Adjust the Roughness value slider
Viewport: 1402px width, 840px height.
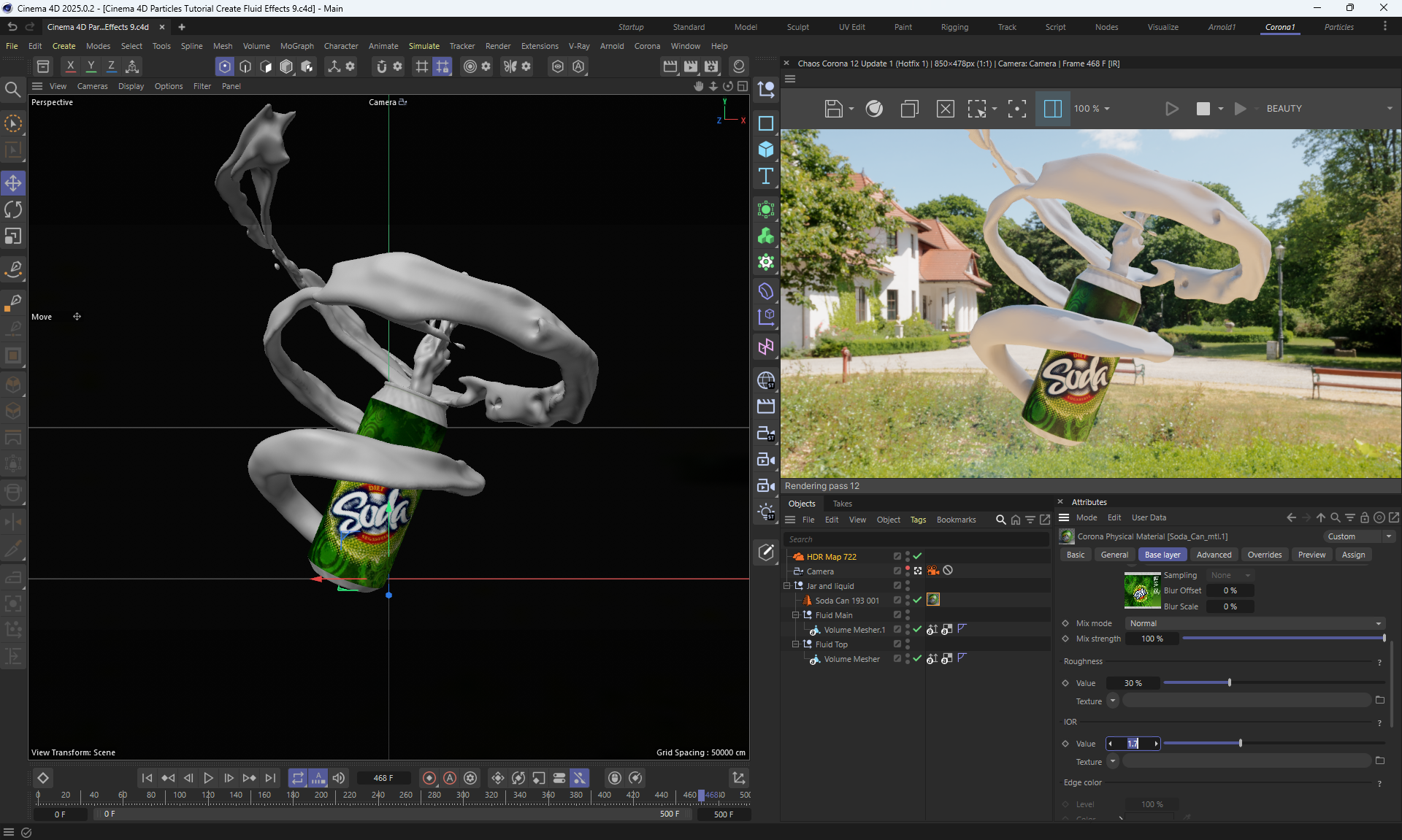(1230, 683)
